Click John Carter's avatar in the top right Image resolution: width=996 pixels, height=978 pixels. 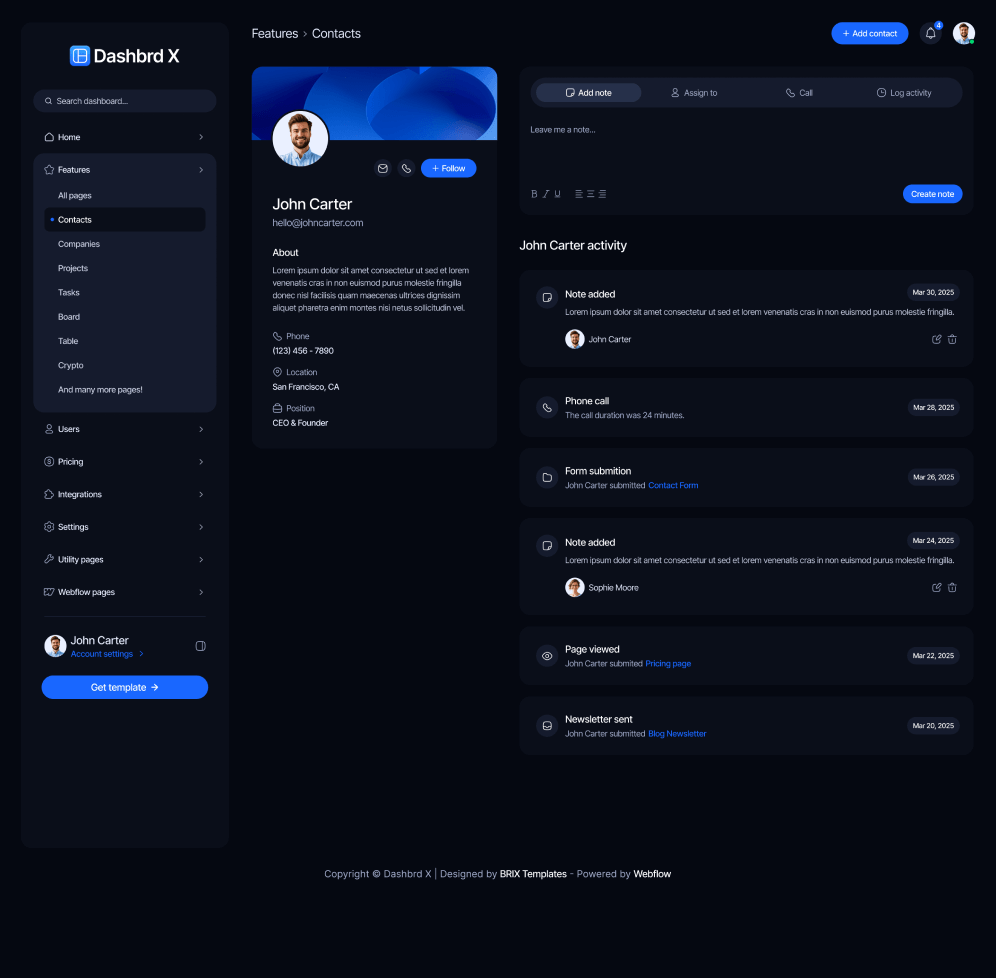[963, 33]
